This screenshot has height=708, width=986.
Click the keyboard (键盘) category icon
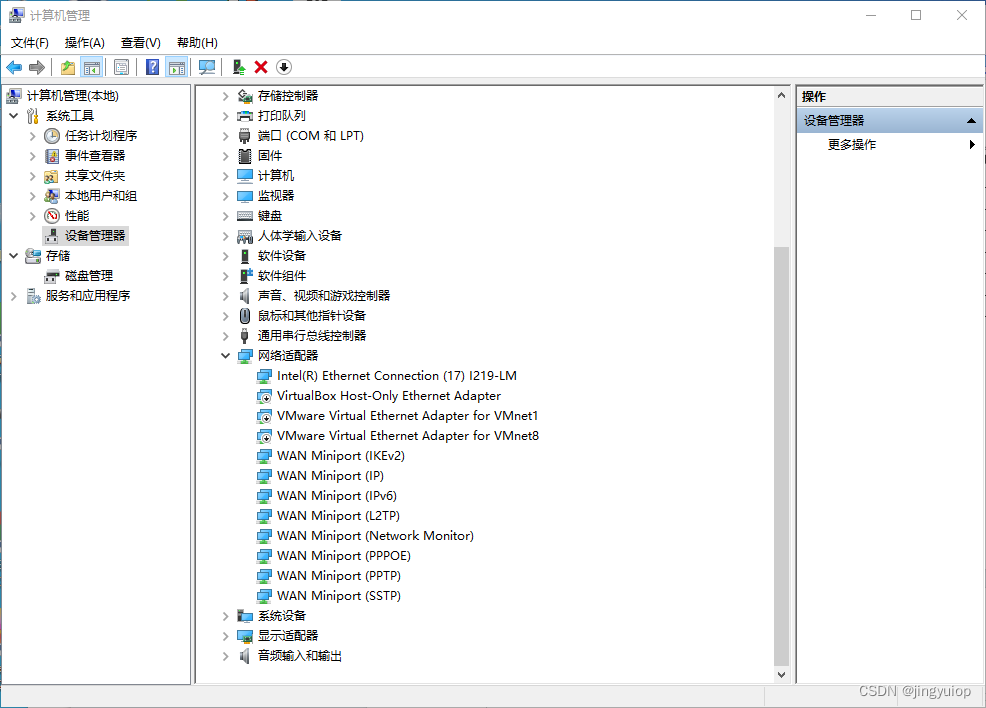245,216
